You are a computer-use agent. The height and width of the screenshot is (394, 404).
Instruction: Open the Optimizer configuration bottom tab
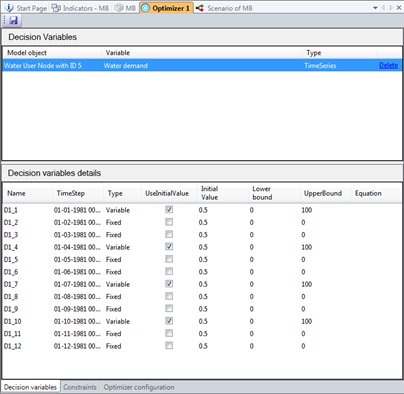139,387
